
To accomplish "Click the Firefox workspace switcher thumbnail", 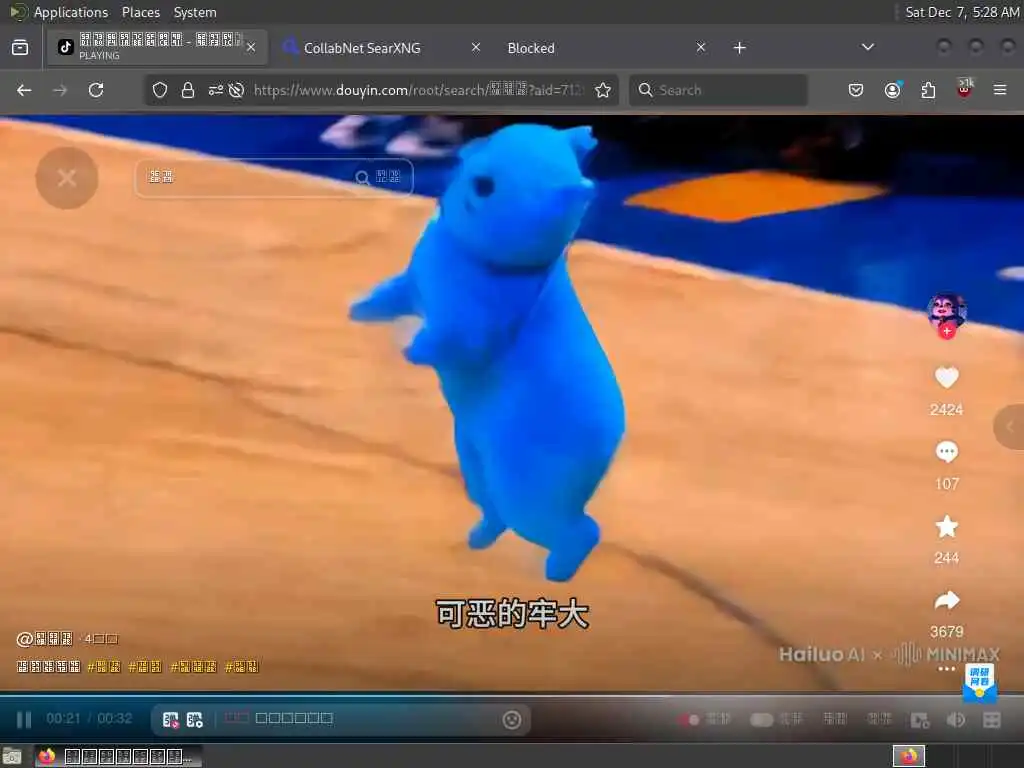I will (909, 756).
